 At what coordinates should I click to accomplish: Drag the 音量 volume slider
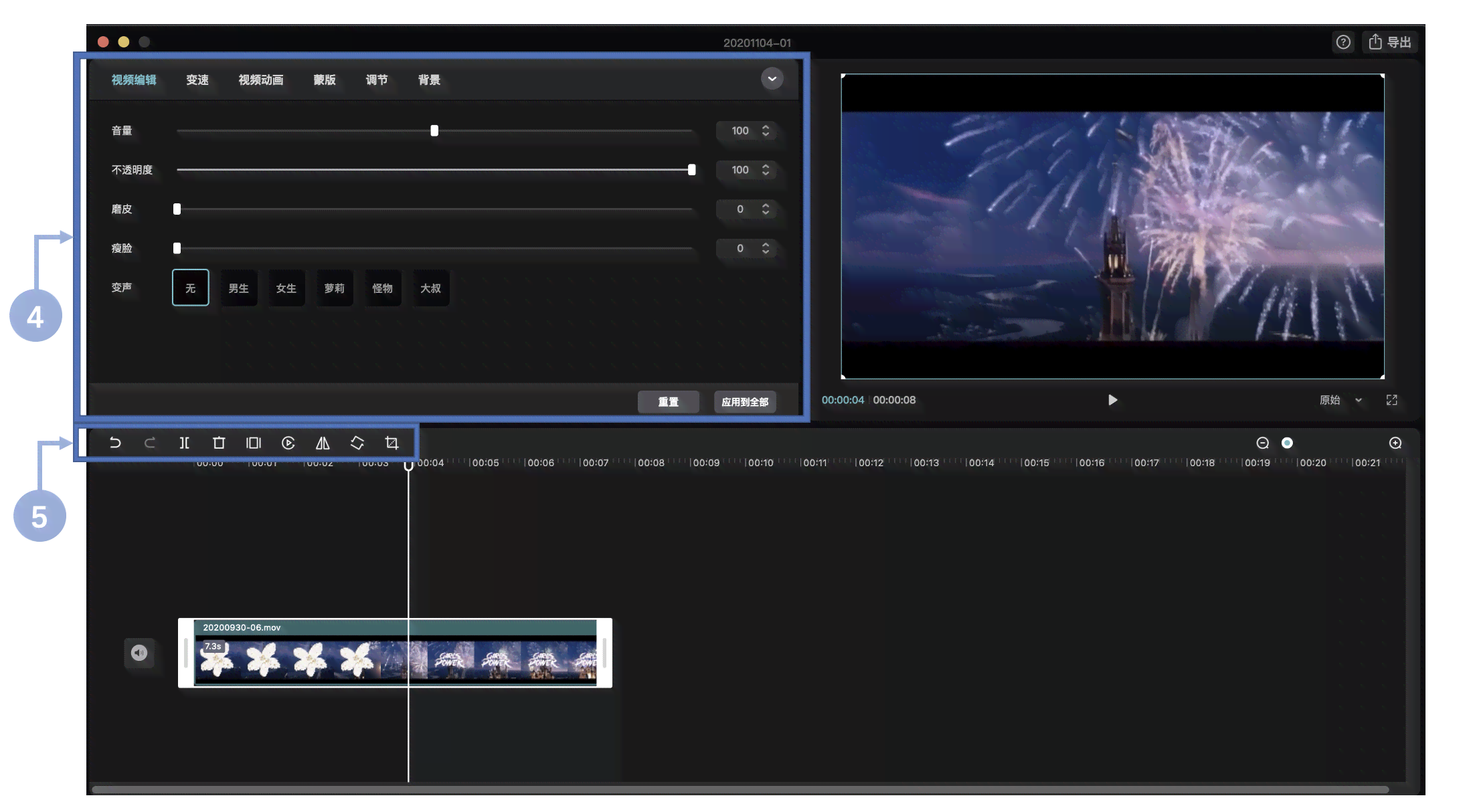(x=435, y=130)
